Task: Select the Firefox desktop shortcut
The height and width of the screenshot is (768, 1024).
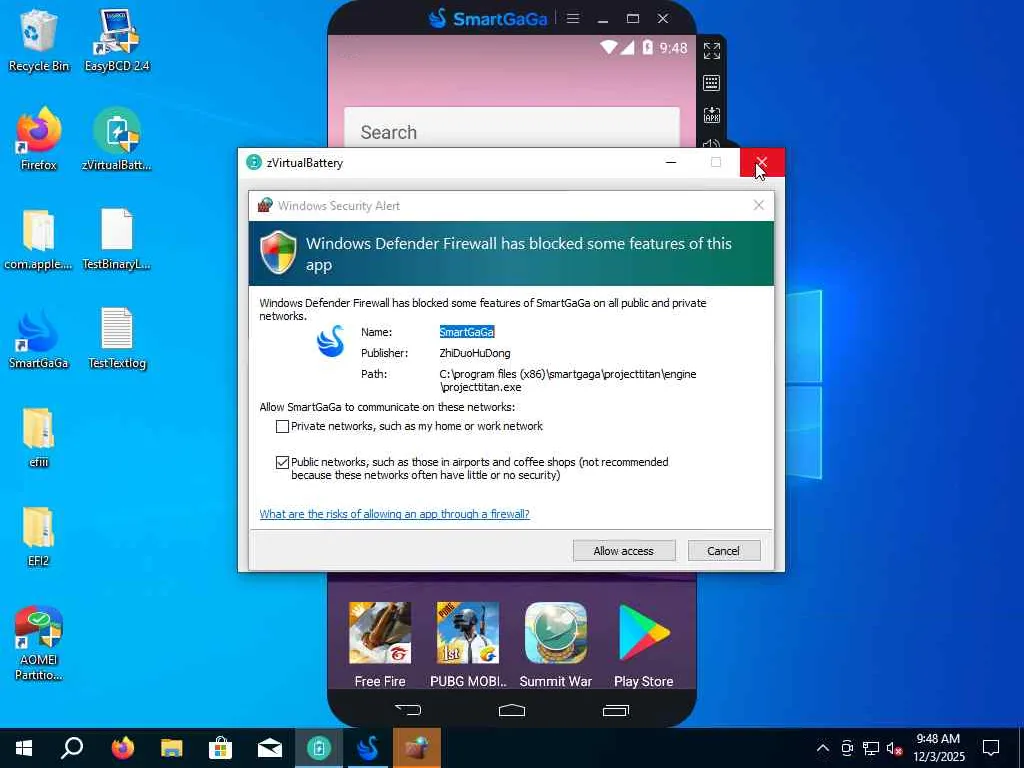Action: (x=39, y=139)
